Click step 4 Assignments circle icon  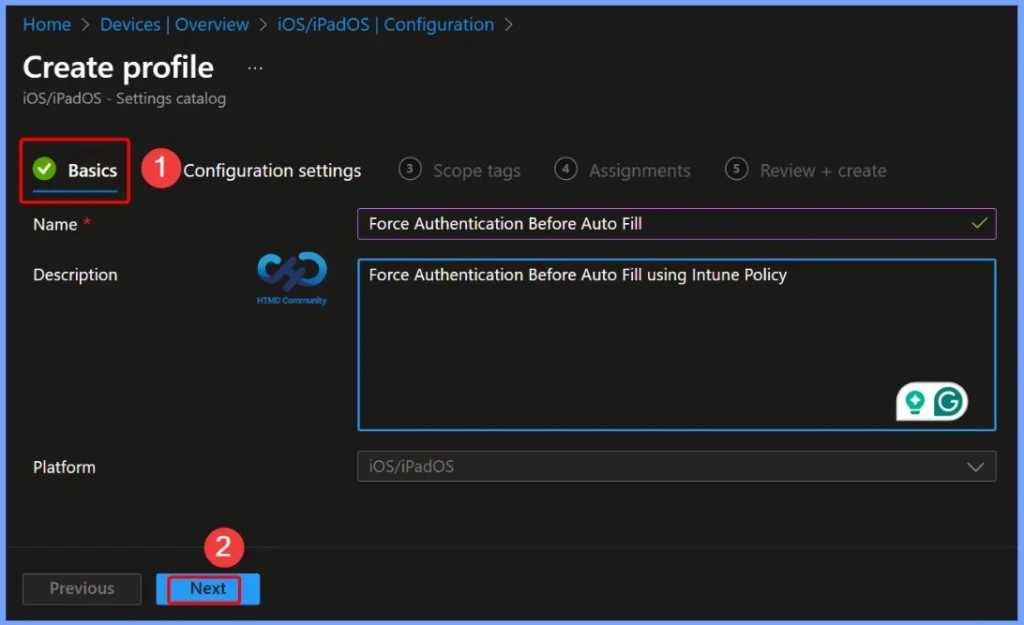566,170
